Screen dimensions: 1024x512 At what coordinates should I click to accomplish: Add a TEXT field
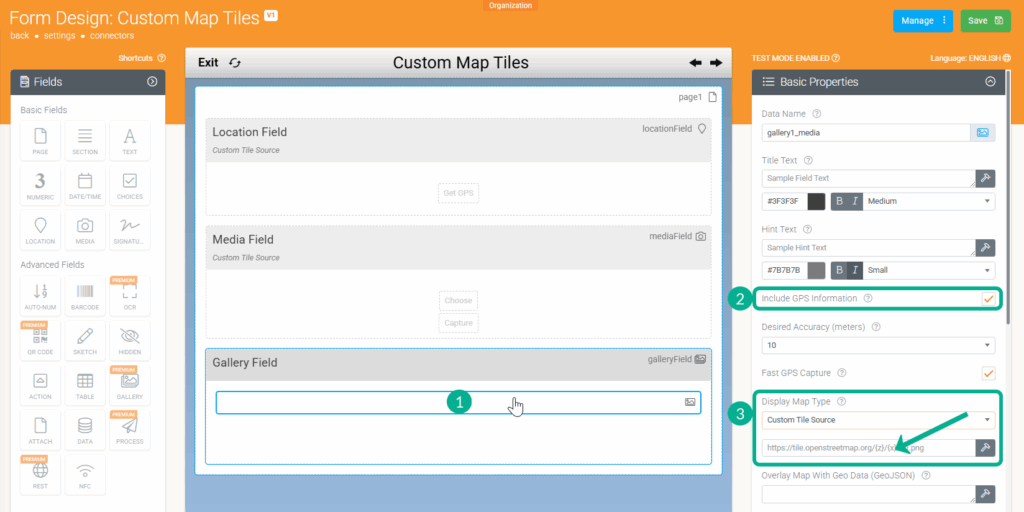click(130, 140)
